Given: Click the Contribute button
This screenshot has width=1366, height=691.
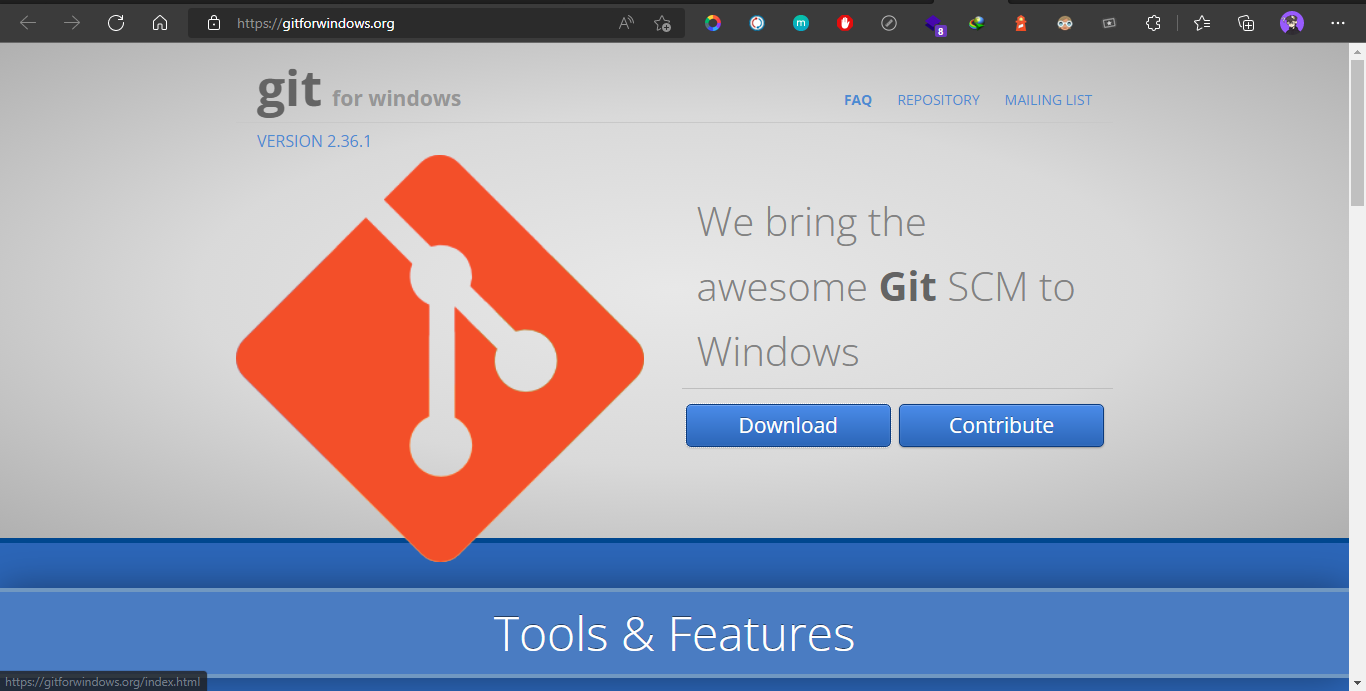Looking at the screenshot, I should point(1001,425).
